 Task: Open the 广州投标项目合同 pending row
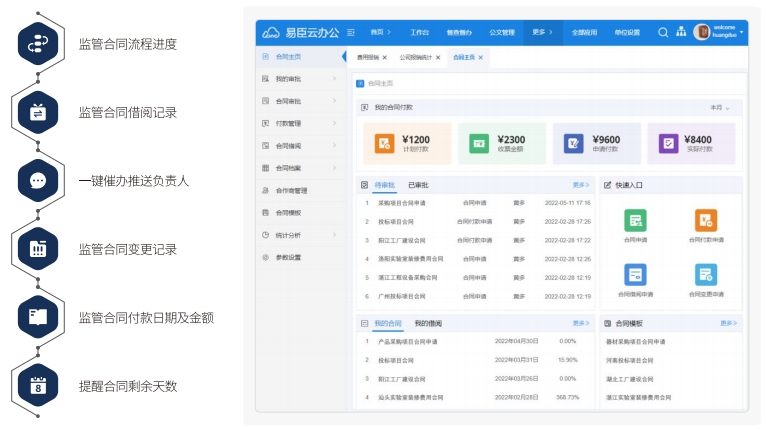[x=476, y=296]
